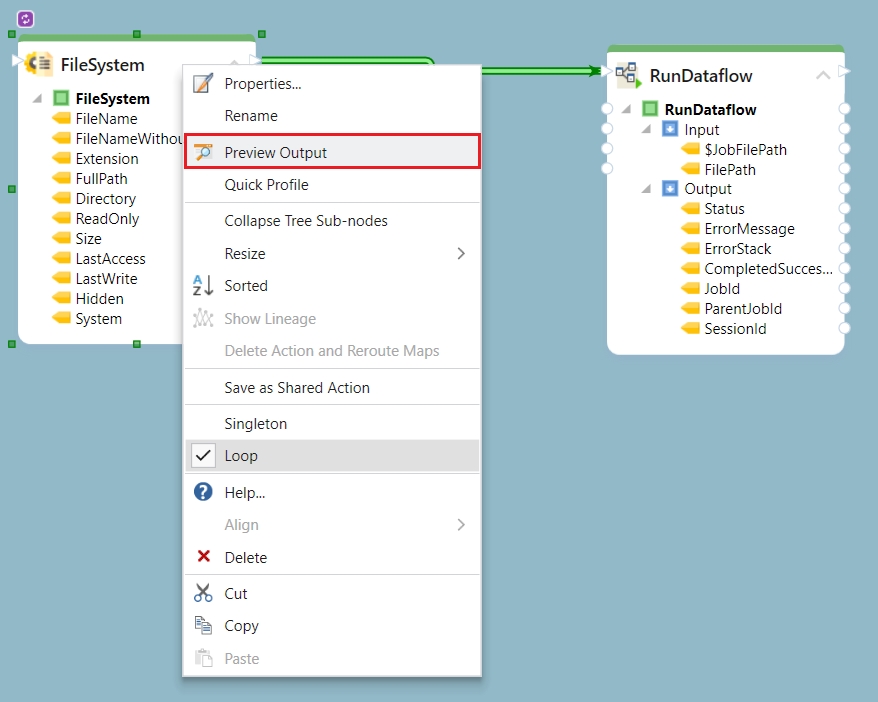The width and height of the screenshot is (878, 702).
Task: Collapse the RunDataflow Output node
Action: (x=647, y=189)
